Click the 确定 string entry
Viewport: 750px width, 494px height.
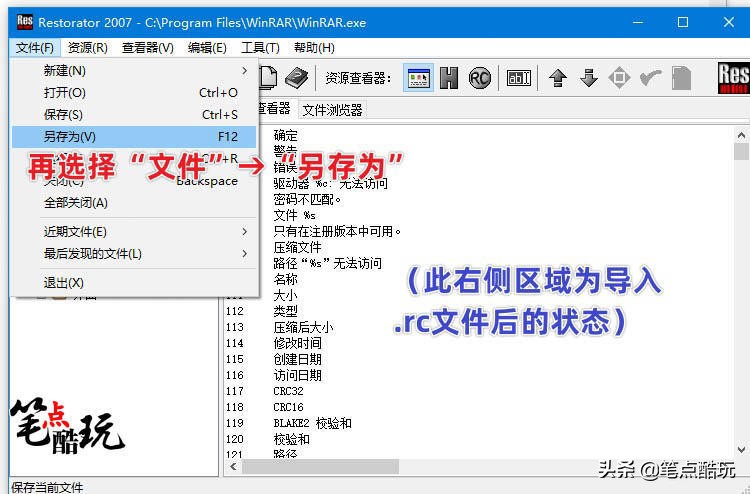click(286, 136)
